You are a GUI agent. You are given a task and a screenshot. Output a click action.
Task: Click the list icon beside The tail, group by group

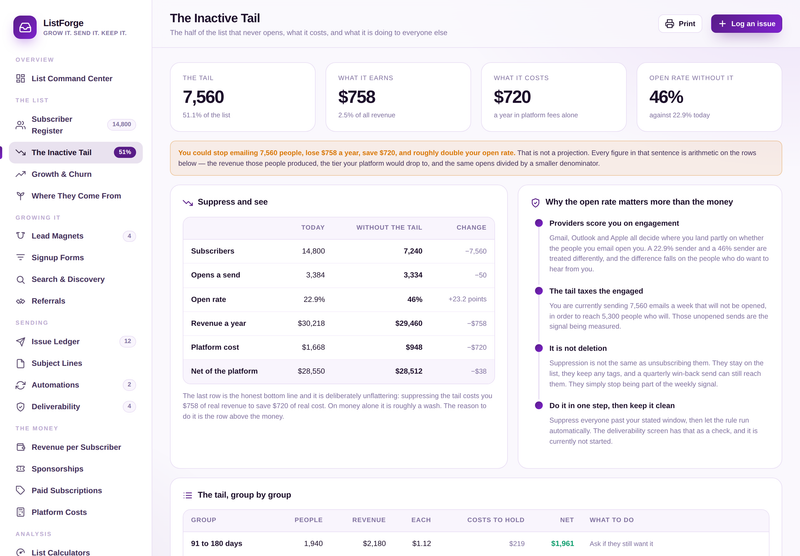coord(188,495)
